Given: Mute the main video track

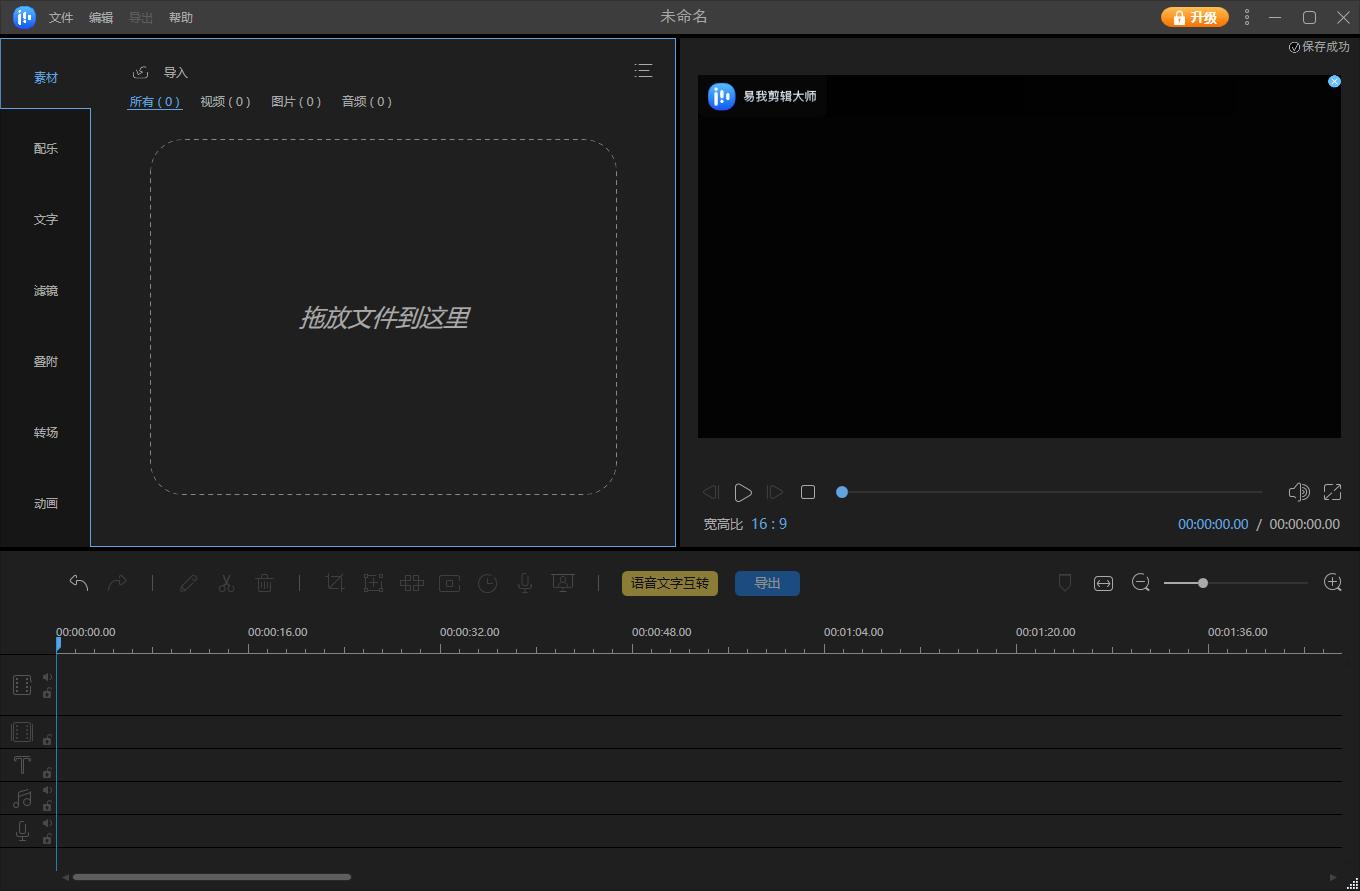Looking at the screenshot, I should click(x=47, y=677).
